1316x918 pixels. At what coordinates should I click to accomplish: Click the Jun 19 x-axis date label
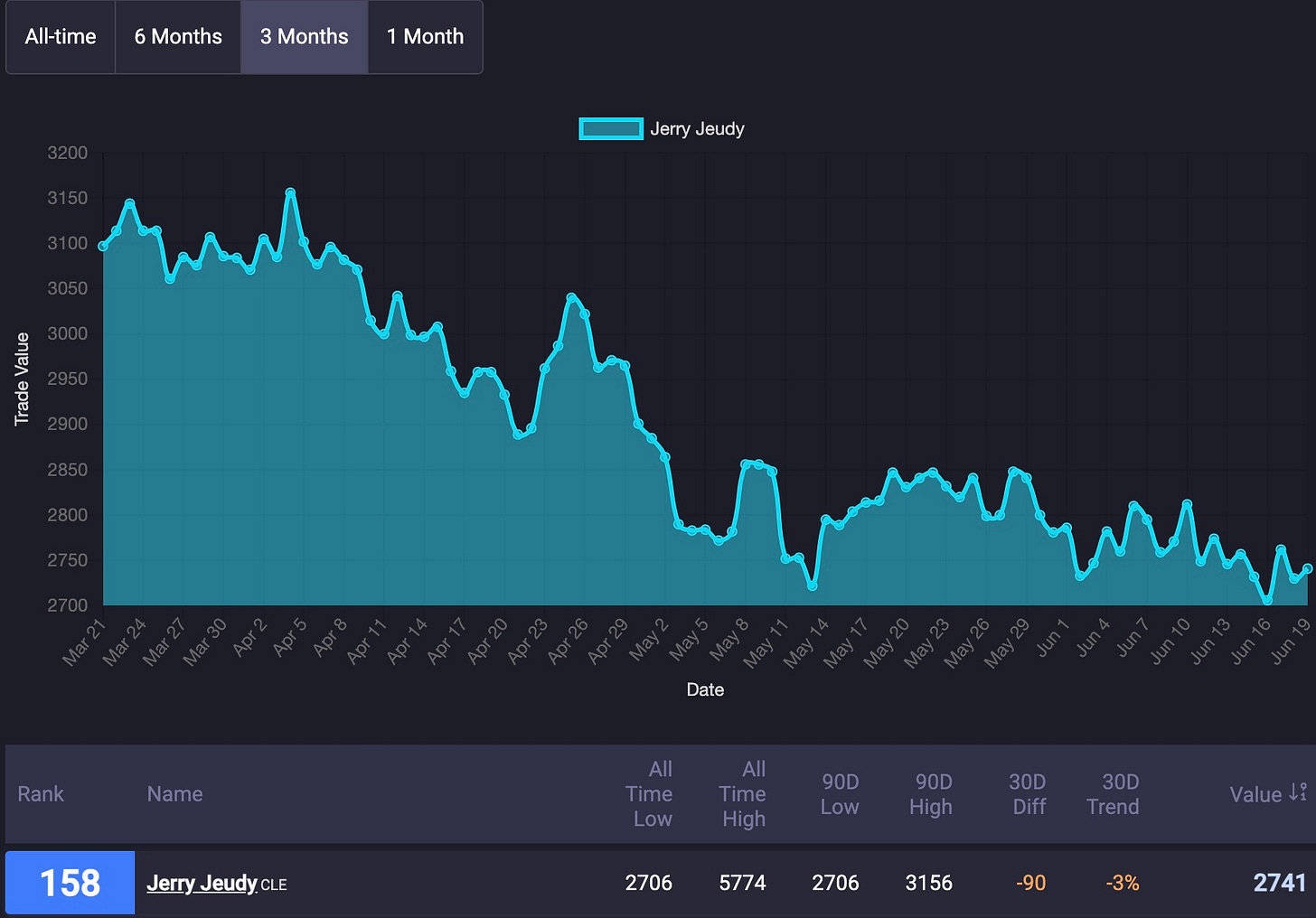(x=1290, y=642)
